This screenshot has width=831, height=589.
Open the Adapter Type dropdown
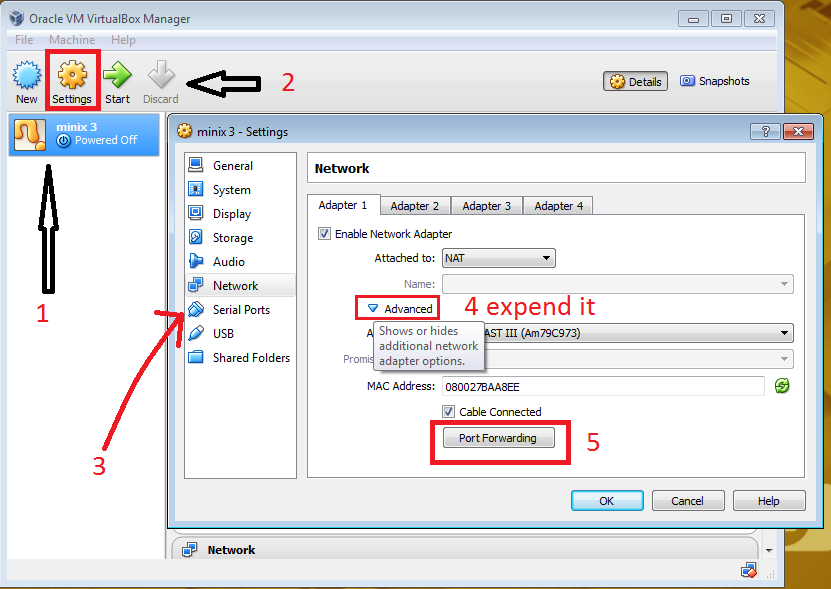[618, 333]
